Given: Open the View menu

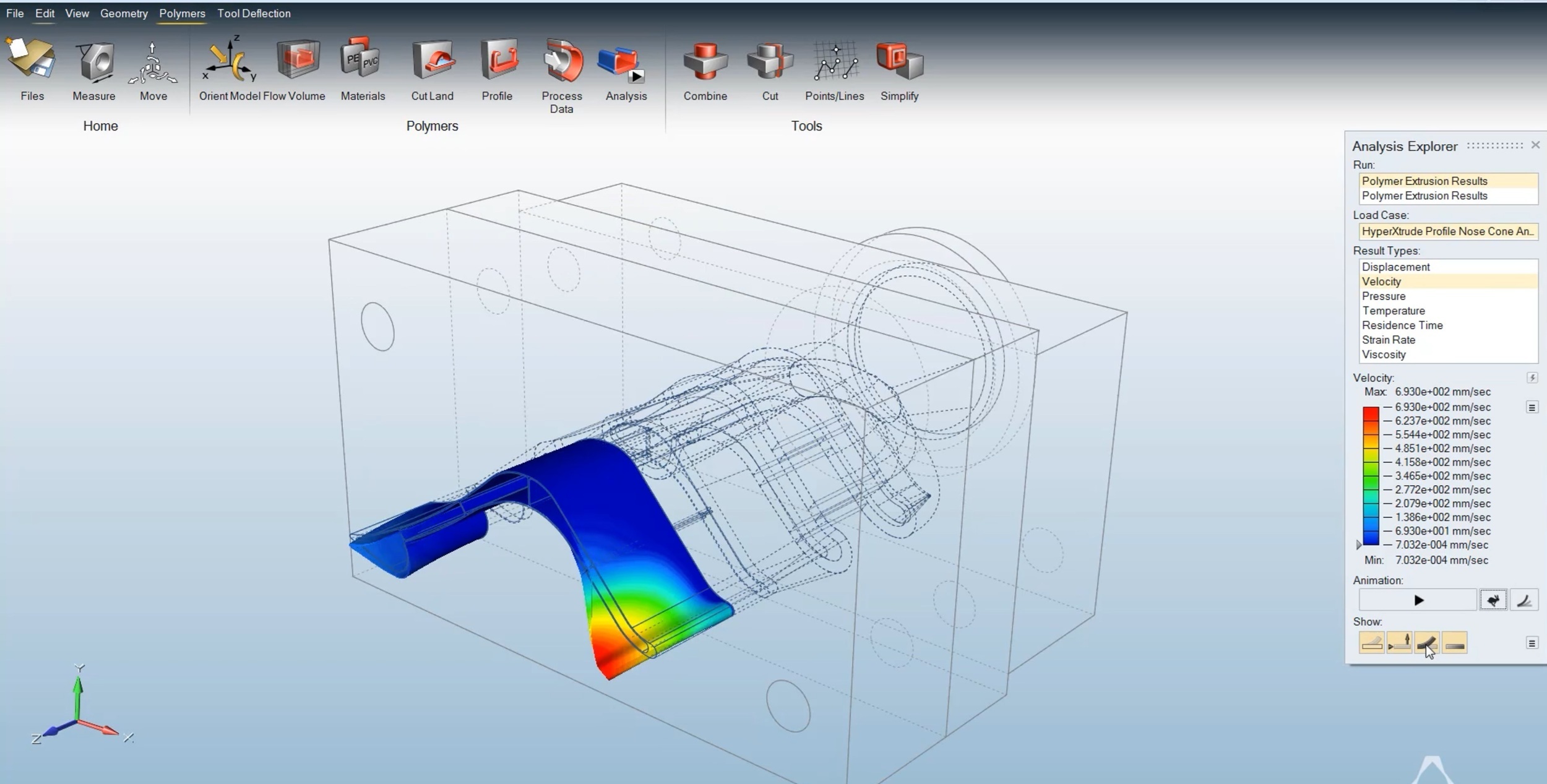Looking at the screenshot, I should tap(77, 13).
